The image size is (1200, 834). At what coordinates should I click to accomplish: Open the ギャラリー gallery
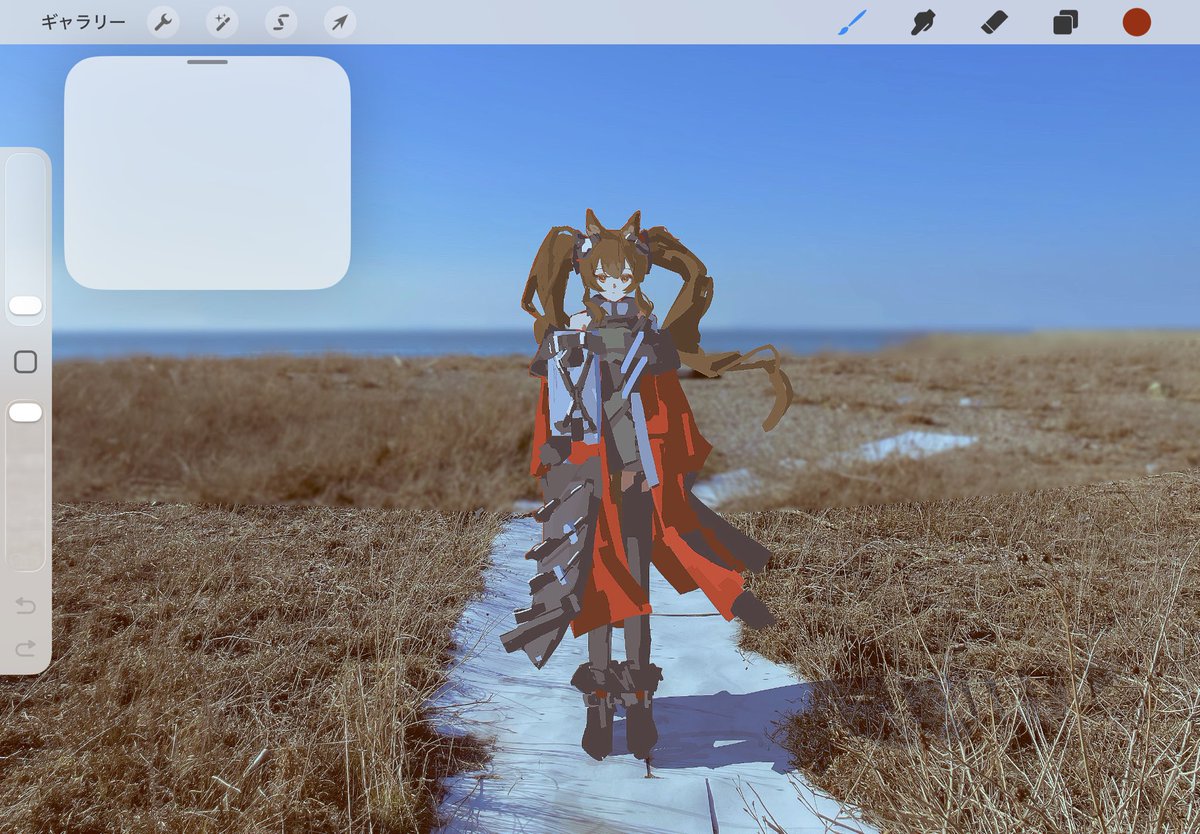[x=84, y=22]
